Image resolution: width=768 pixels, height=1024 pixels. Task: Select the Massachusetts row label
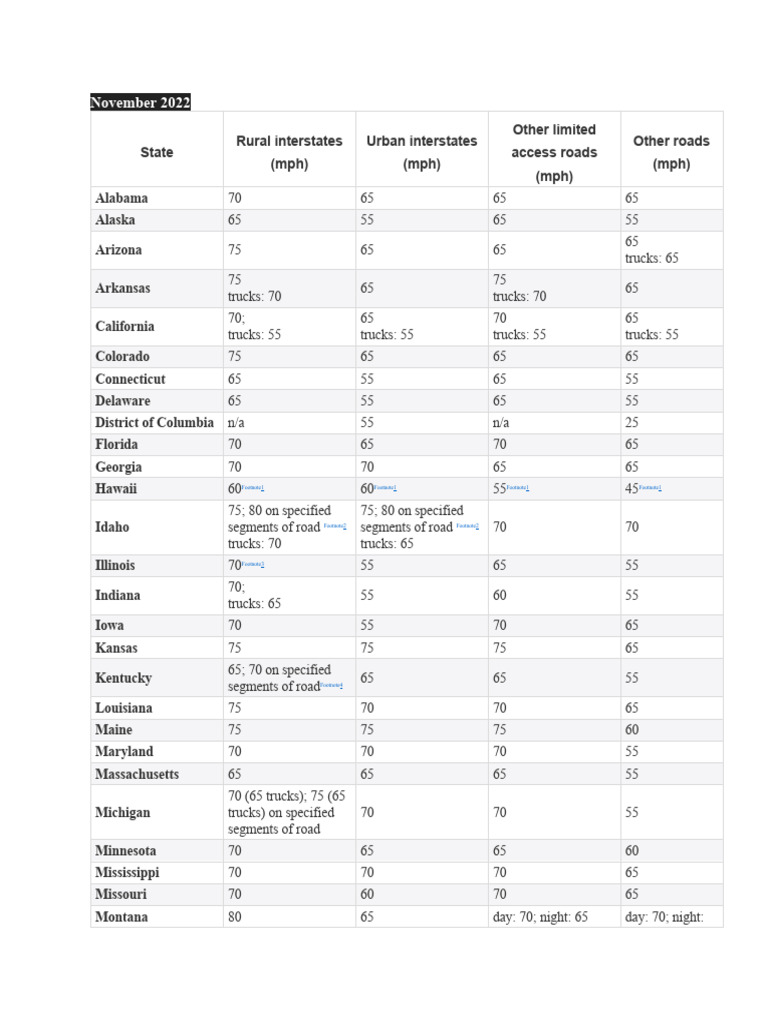[x=138, y=774]
